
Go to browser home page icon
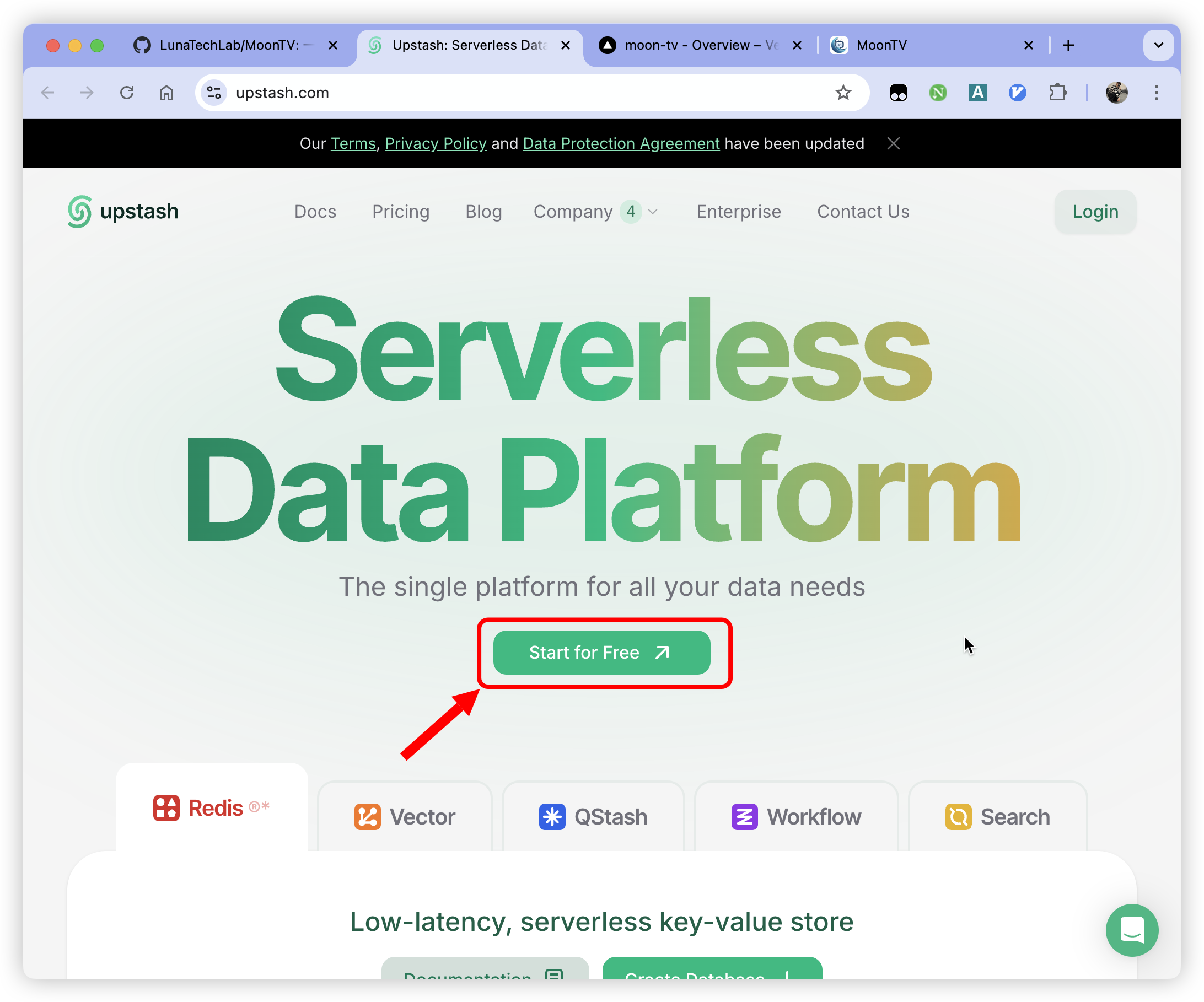[x=166, y=93]
